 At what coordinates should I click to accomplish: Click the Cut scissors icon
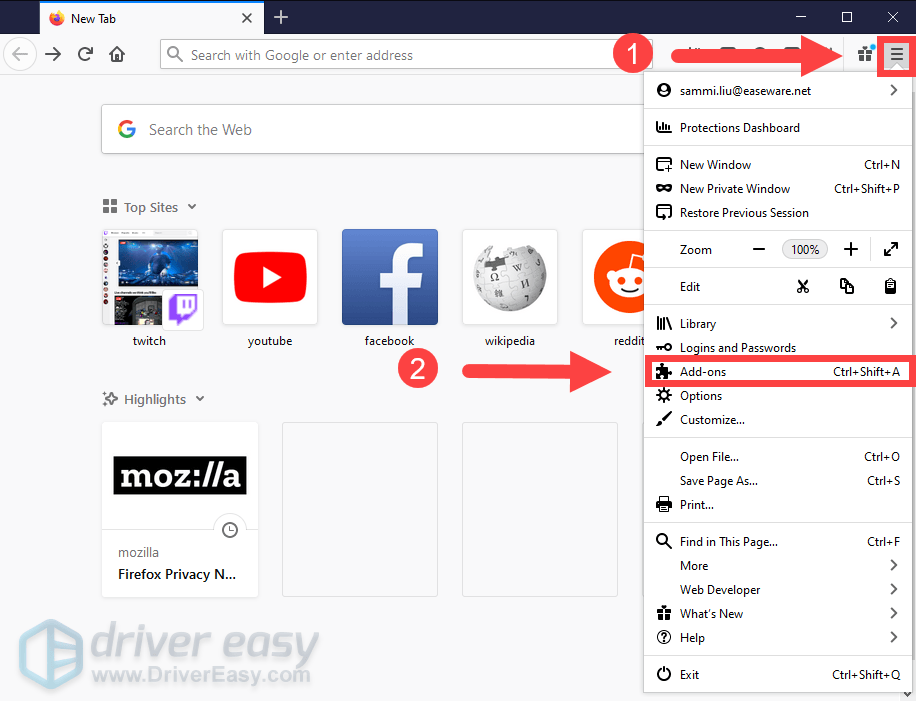(x=802, y=286)
